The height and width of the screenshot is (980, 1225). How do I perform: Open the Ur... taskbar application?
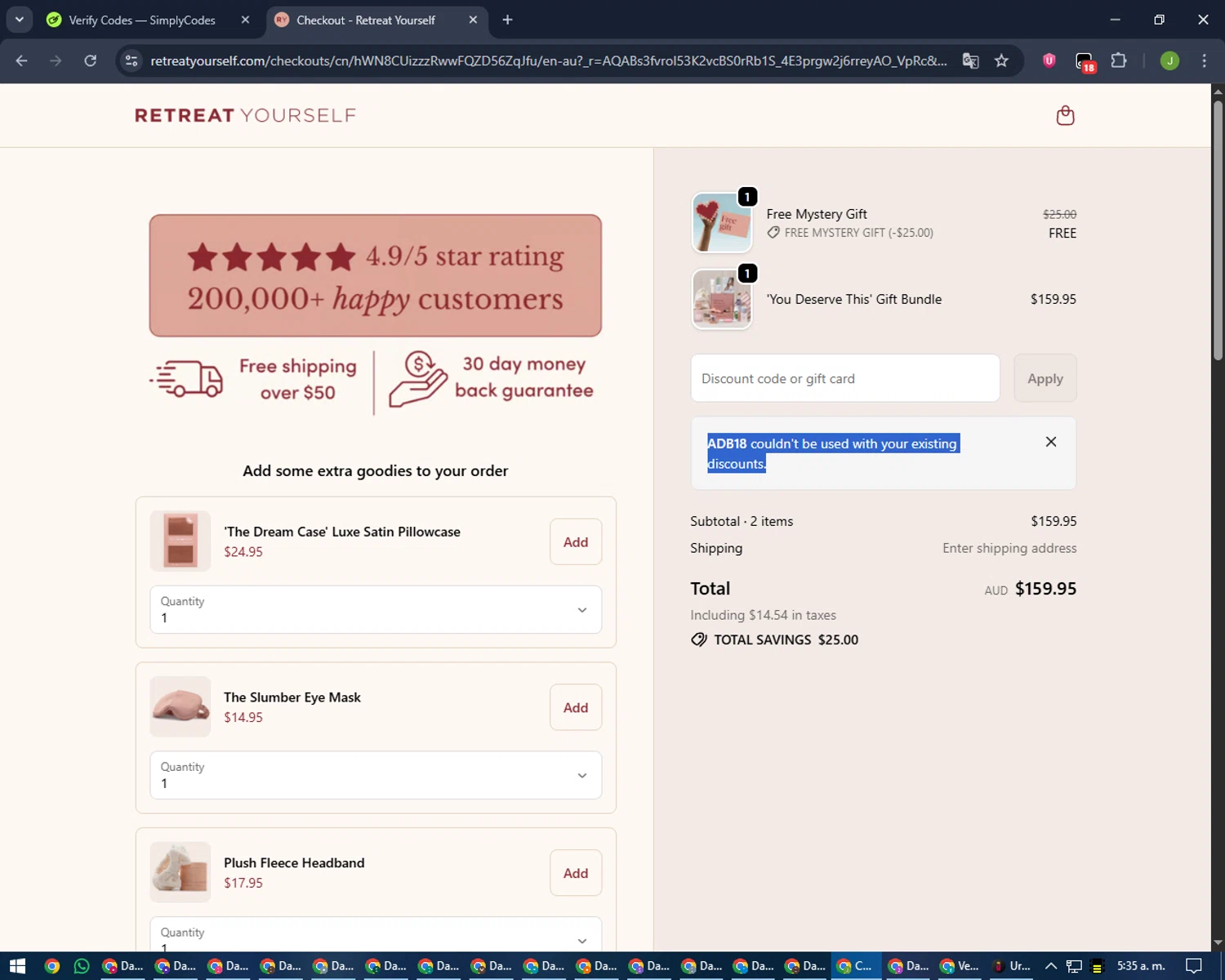[x=1011, y=966]
